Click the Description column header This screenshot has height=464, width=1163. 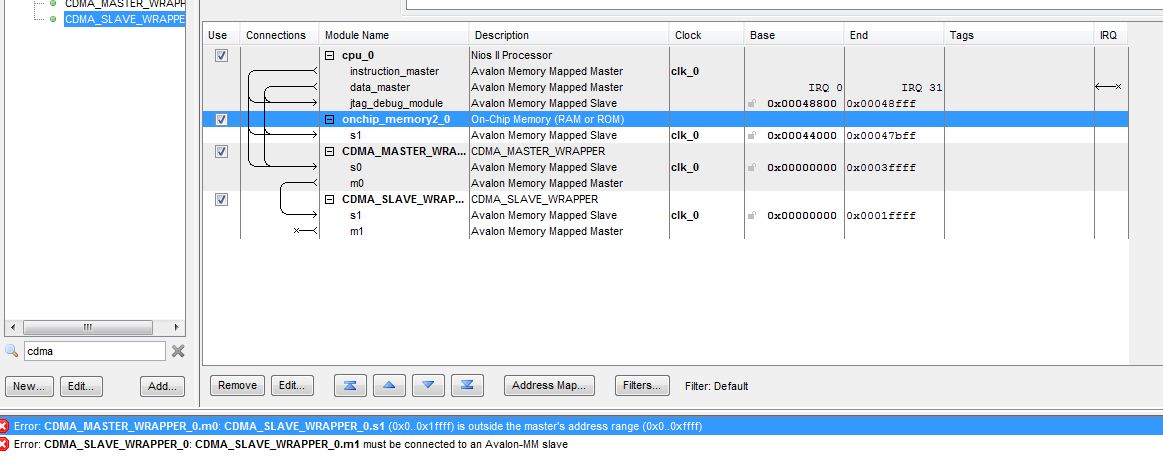pyautogui.click(x=569, y=35)
